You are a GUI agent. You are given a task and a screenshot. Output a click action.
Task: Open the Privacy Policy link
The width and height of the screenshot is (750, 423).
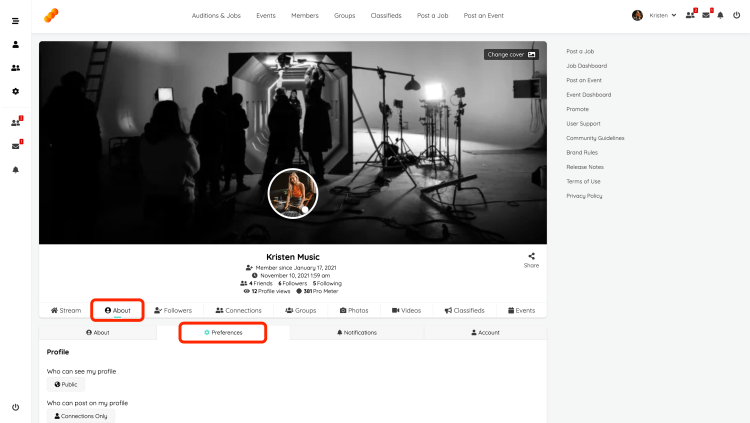[584, 196]
